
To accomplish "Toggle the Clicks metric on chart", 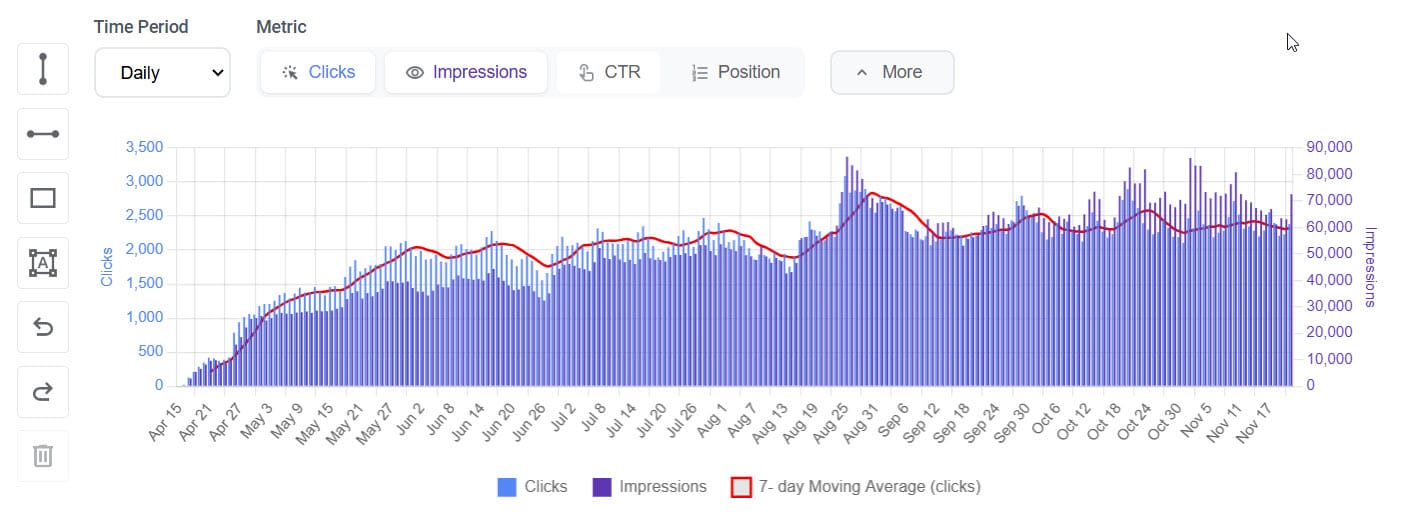I will click(x=317, y=73).
